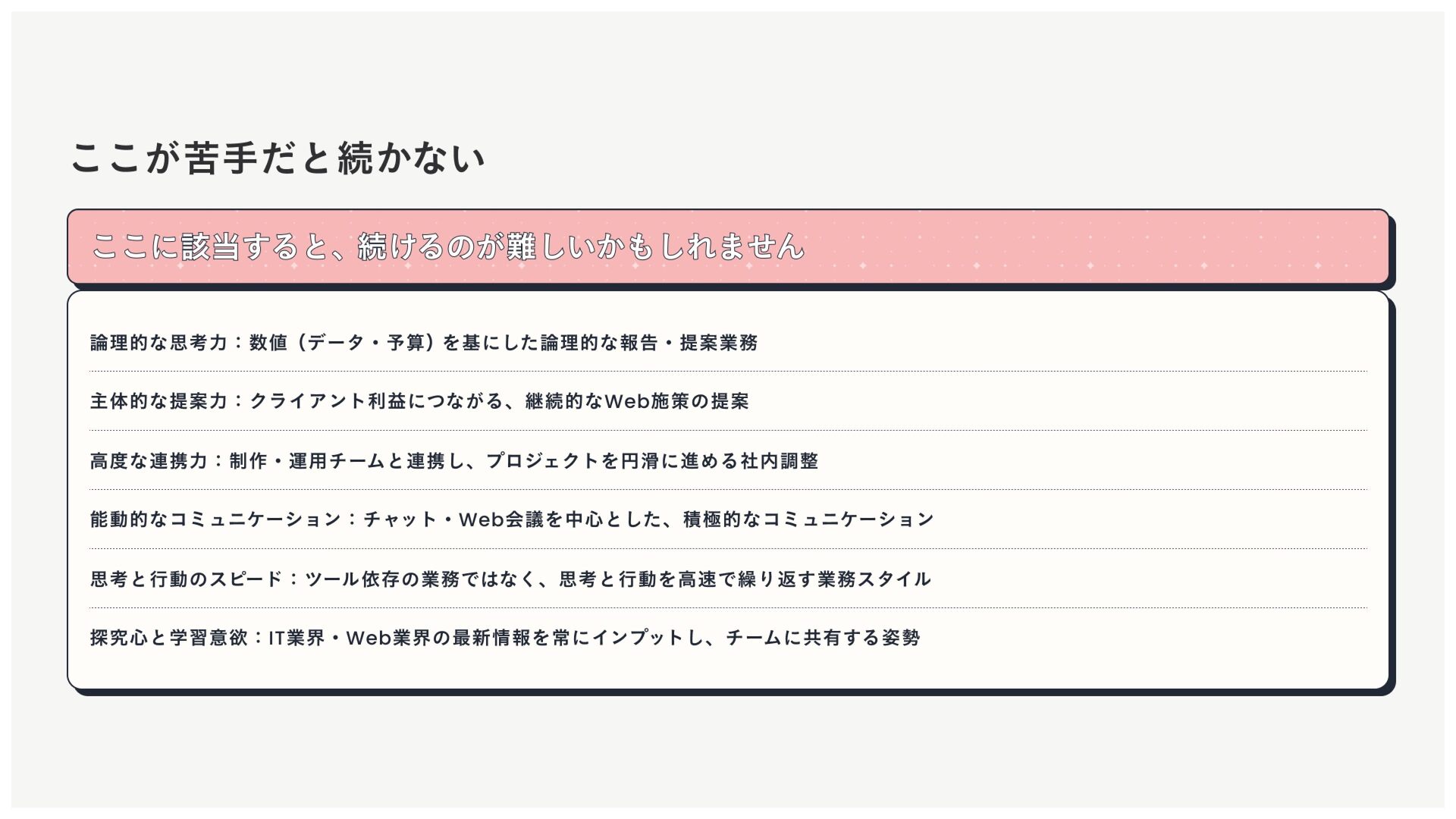Screen dimensions: 1456x819
Task: Click the Web施策の提案 text
Action: pos(676,401)
